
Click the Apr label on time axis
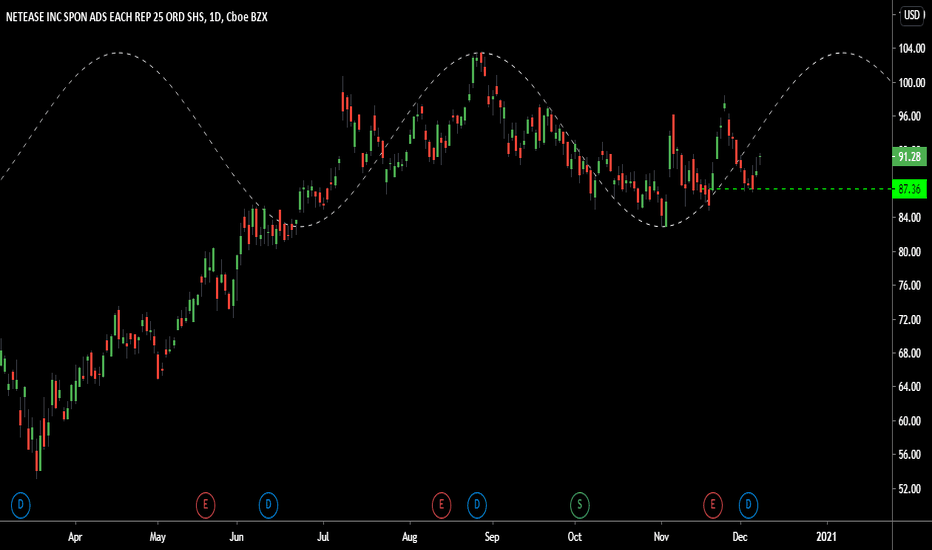pos(75,537)
